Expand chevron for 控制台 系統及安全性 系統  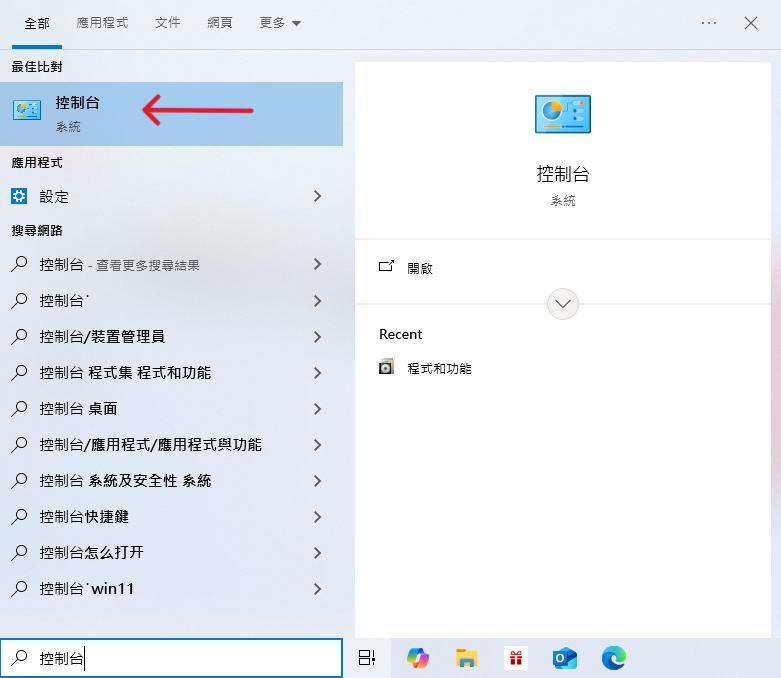point(317,481)
